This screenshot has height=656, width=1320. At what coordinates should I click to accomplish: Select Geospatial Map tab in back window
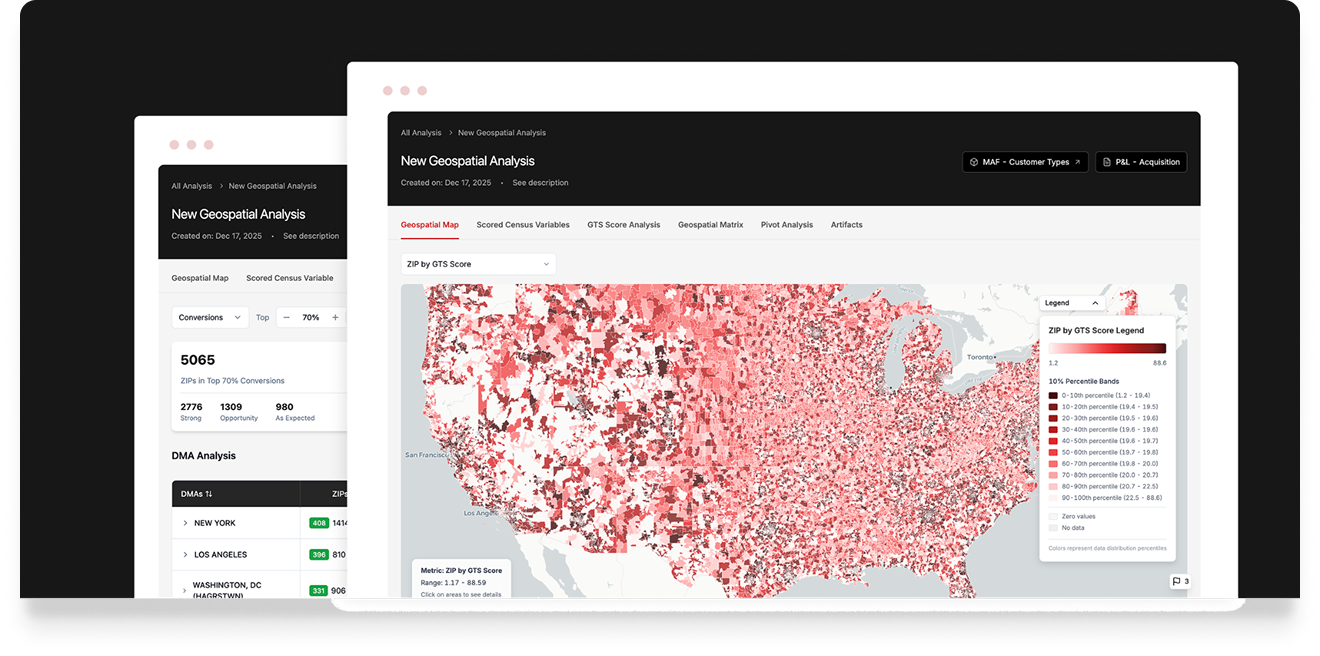tap(200, 278)
